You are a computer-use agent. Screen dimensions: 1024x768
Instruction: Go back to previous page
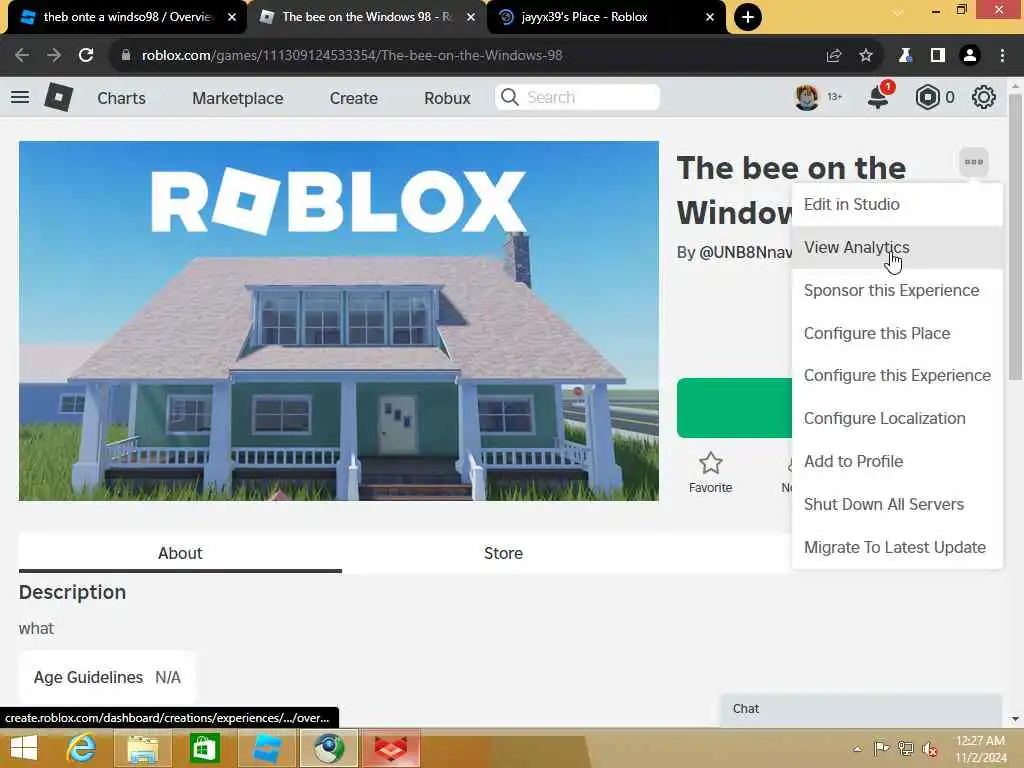[22, 56]
